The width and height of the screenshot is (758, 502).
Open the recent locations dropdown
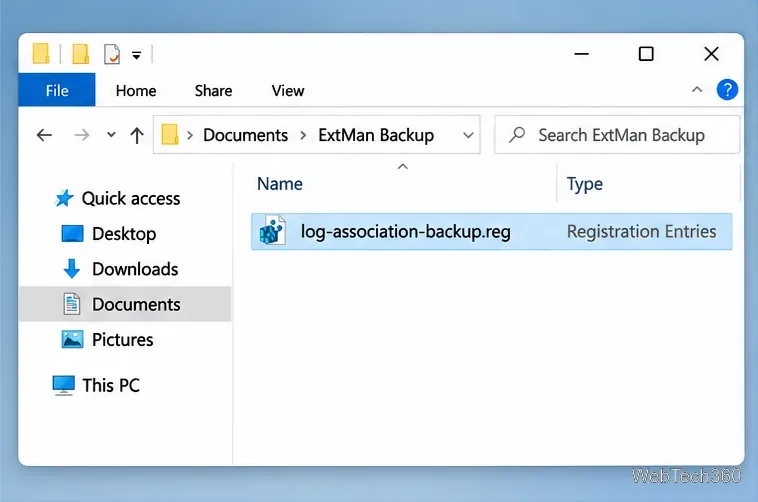111,135
